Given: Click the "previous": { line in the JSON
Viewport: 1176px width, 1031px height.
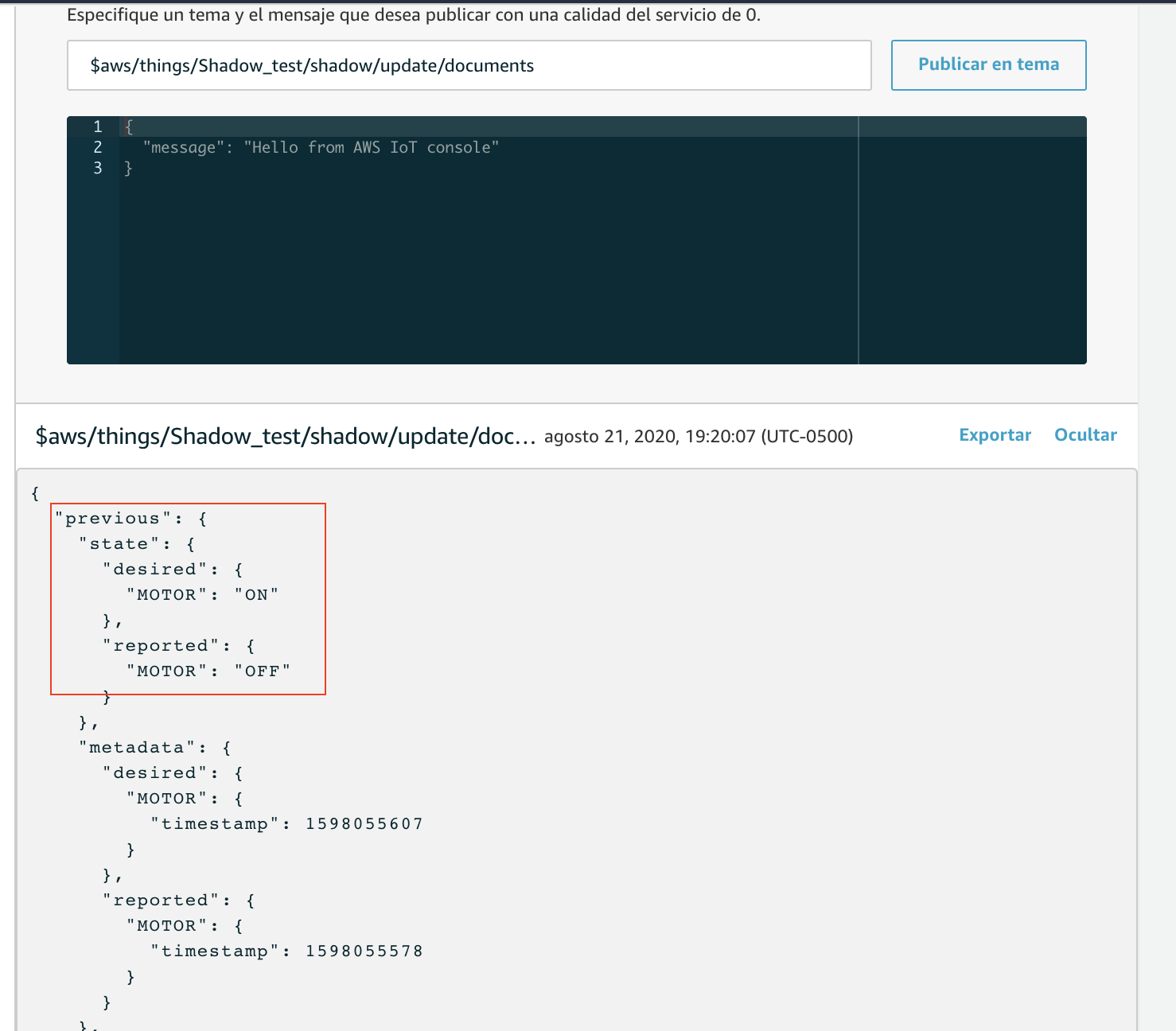Looking at the screenshot, I should click(131, 519).
